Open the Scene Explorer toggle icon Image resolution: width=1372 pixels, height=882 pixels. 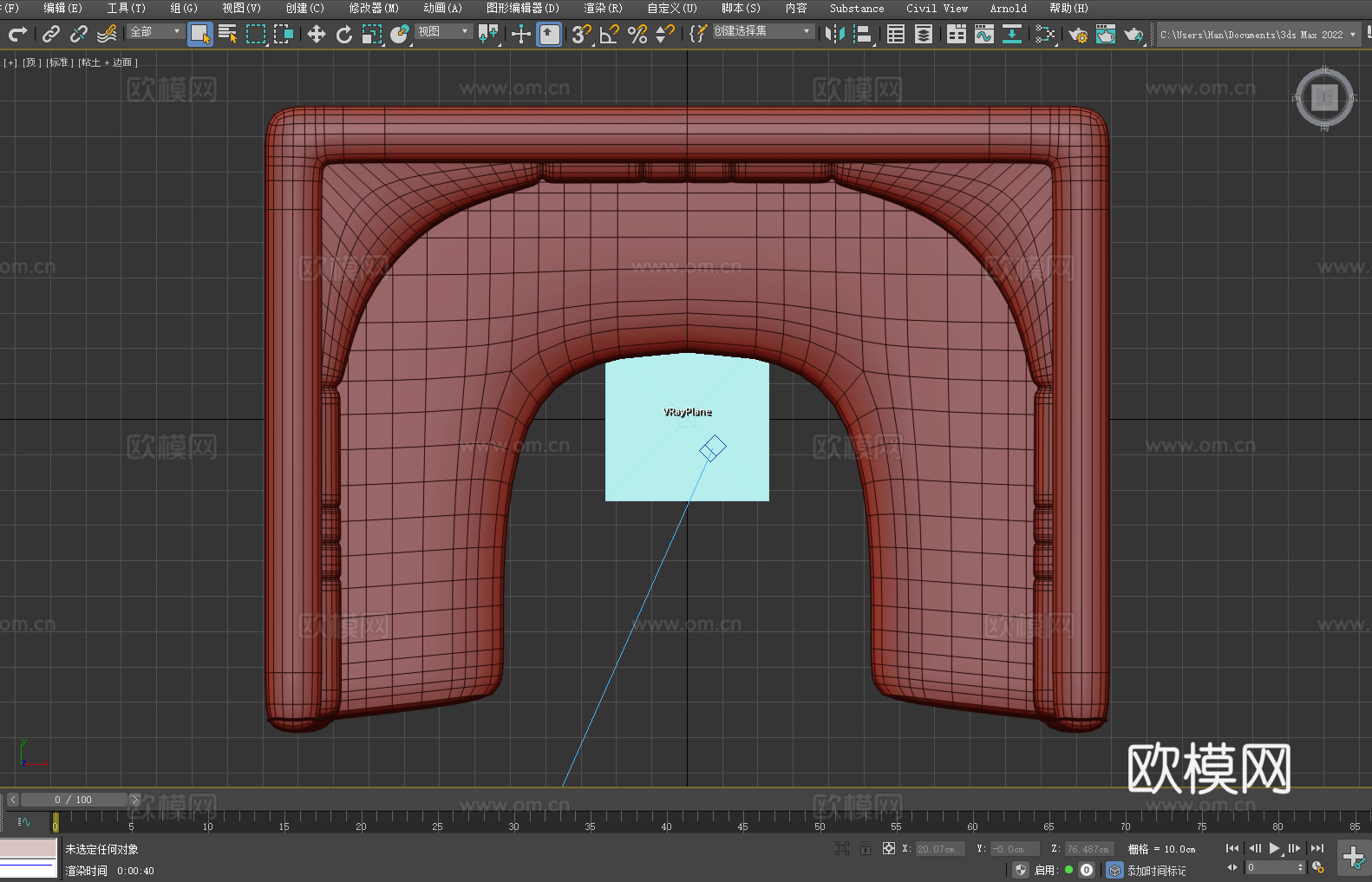[x=896, y=34]
